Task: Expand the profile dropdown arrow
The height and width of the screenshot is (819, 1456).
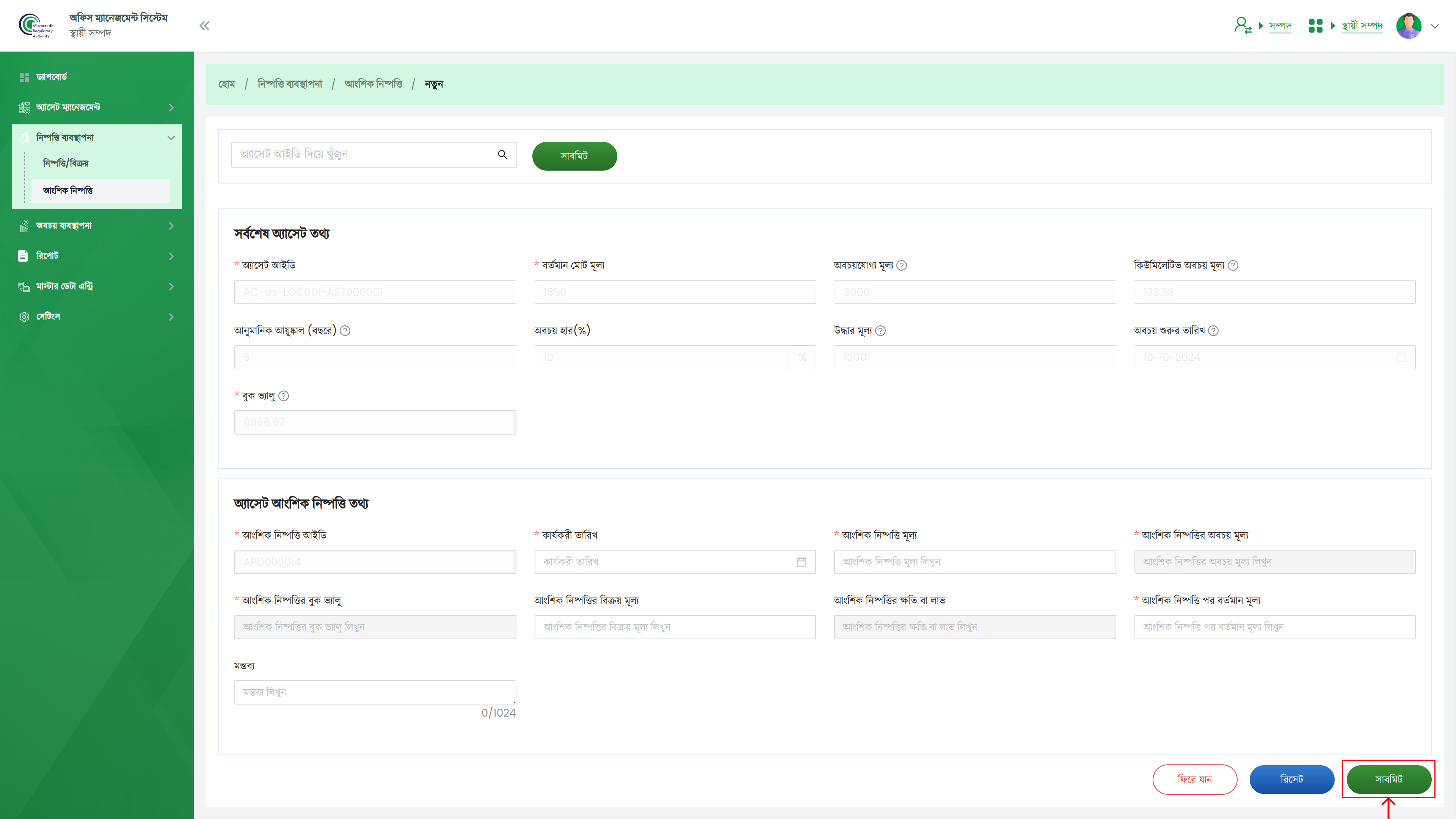Action: pos(1434,26)
